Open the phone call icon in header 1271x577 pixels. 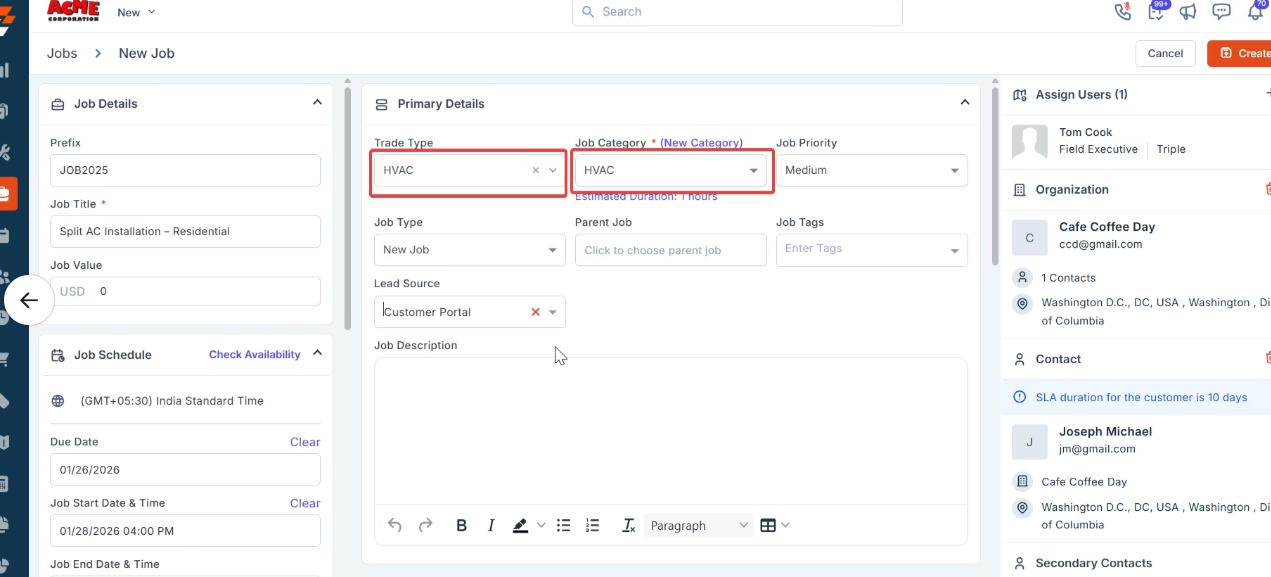1122,12
